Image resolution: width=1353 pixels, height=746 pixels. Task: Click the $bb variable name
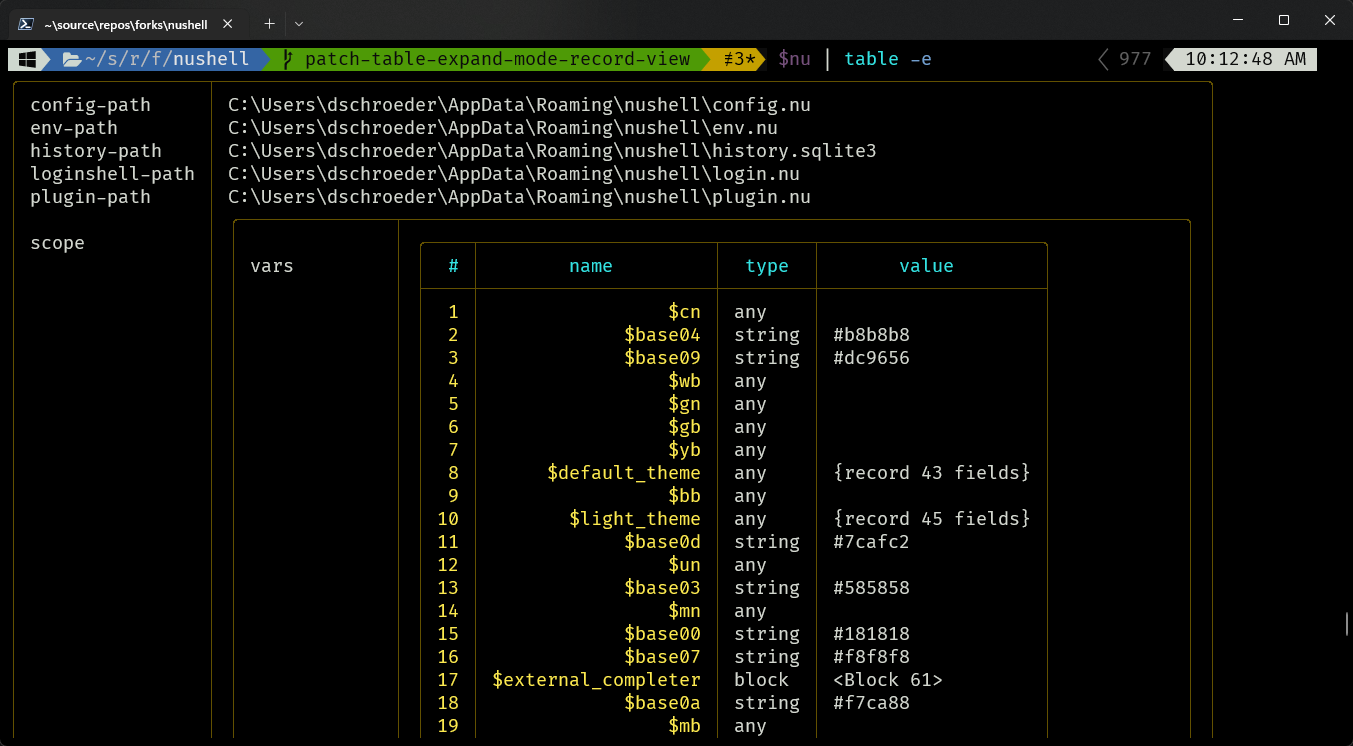pyautogui.click(x=684, y=496)
